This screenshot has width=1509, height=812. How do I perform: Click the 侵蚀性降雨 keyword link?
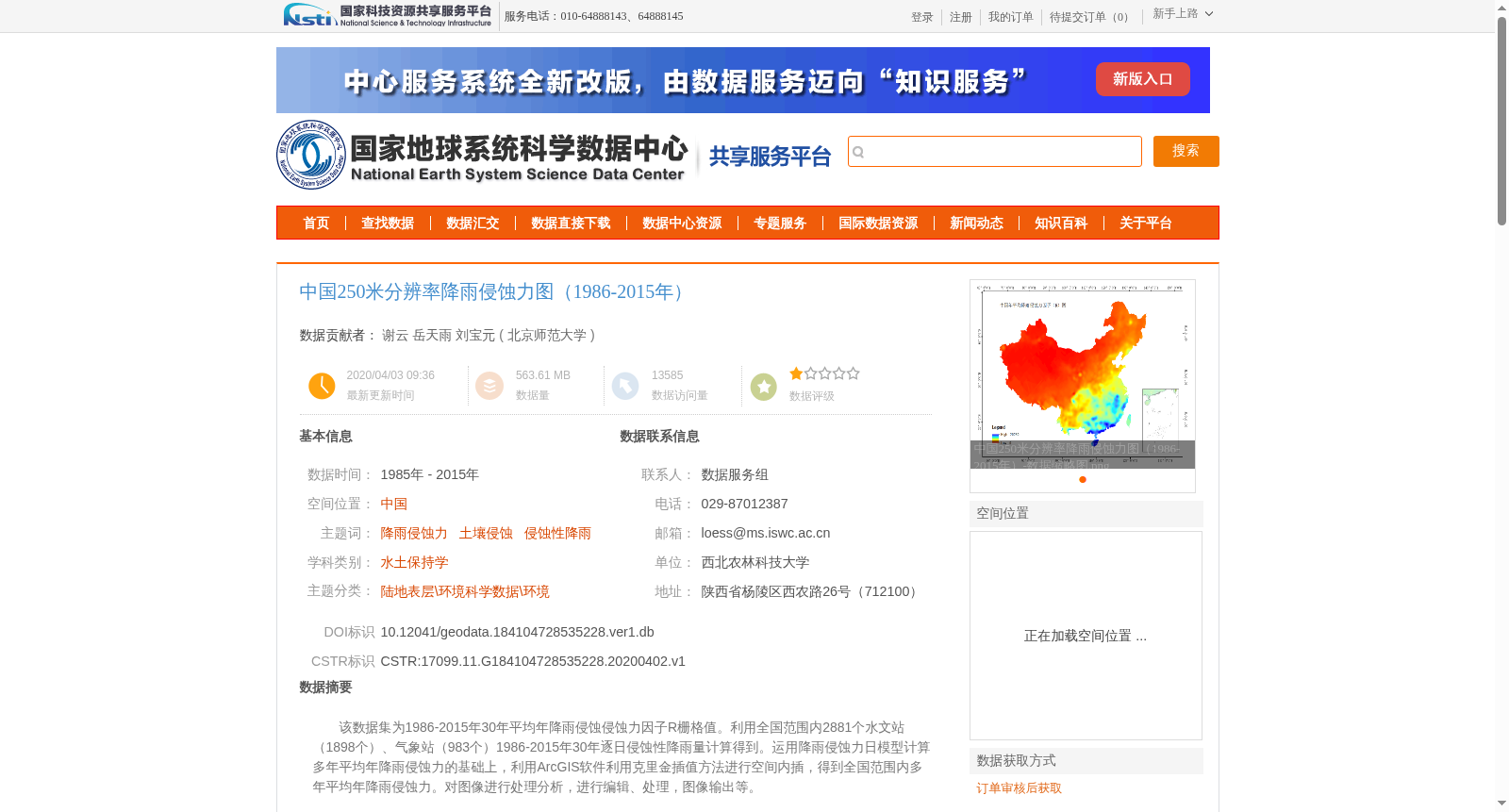coord(557,533)
